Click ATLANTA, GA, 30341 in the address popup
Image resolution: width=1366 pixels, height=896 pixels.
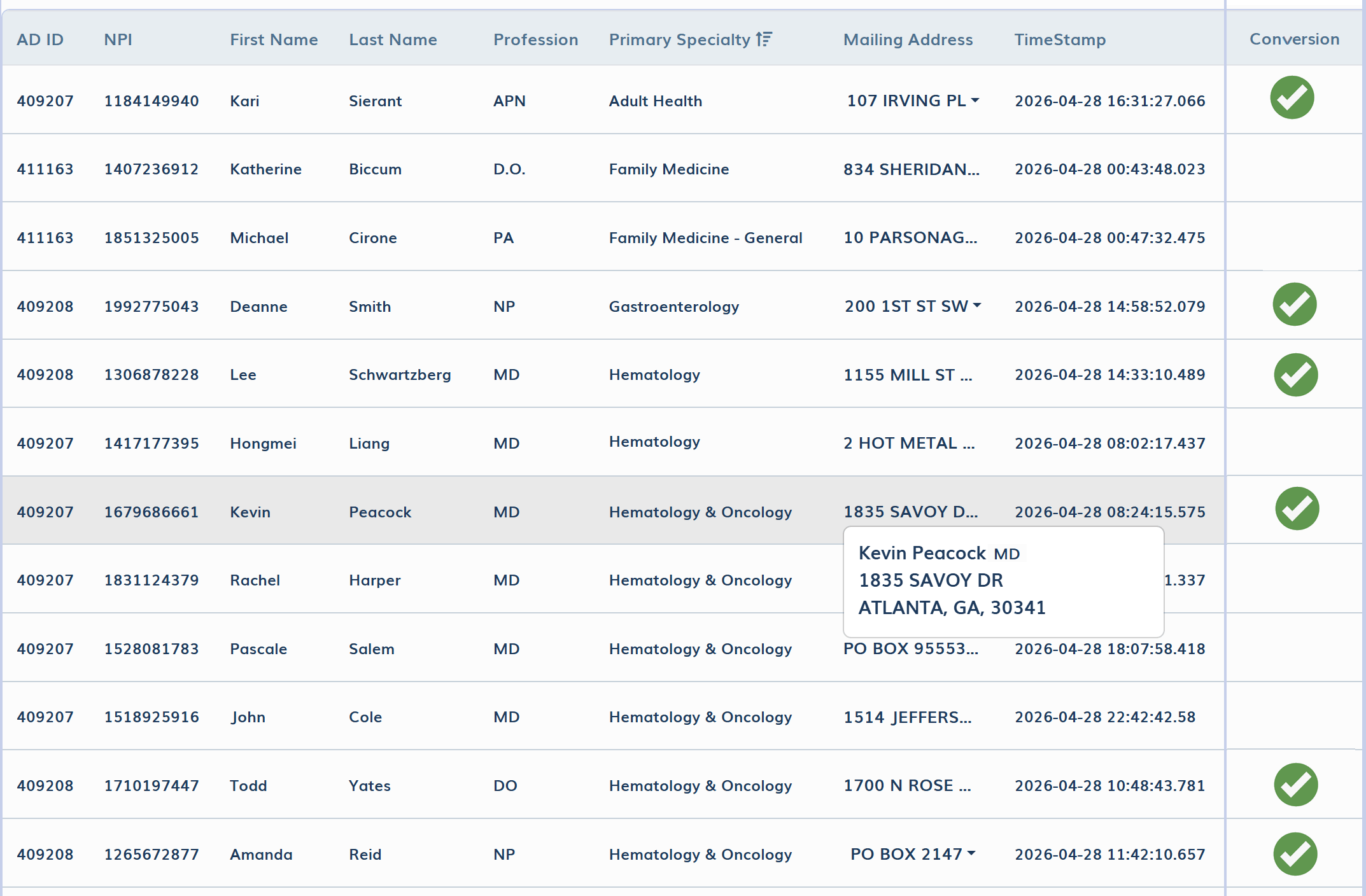point(952,608)
